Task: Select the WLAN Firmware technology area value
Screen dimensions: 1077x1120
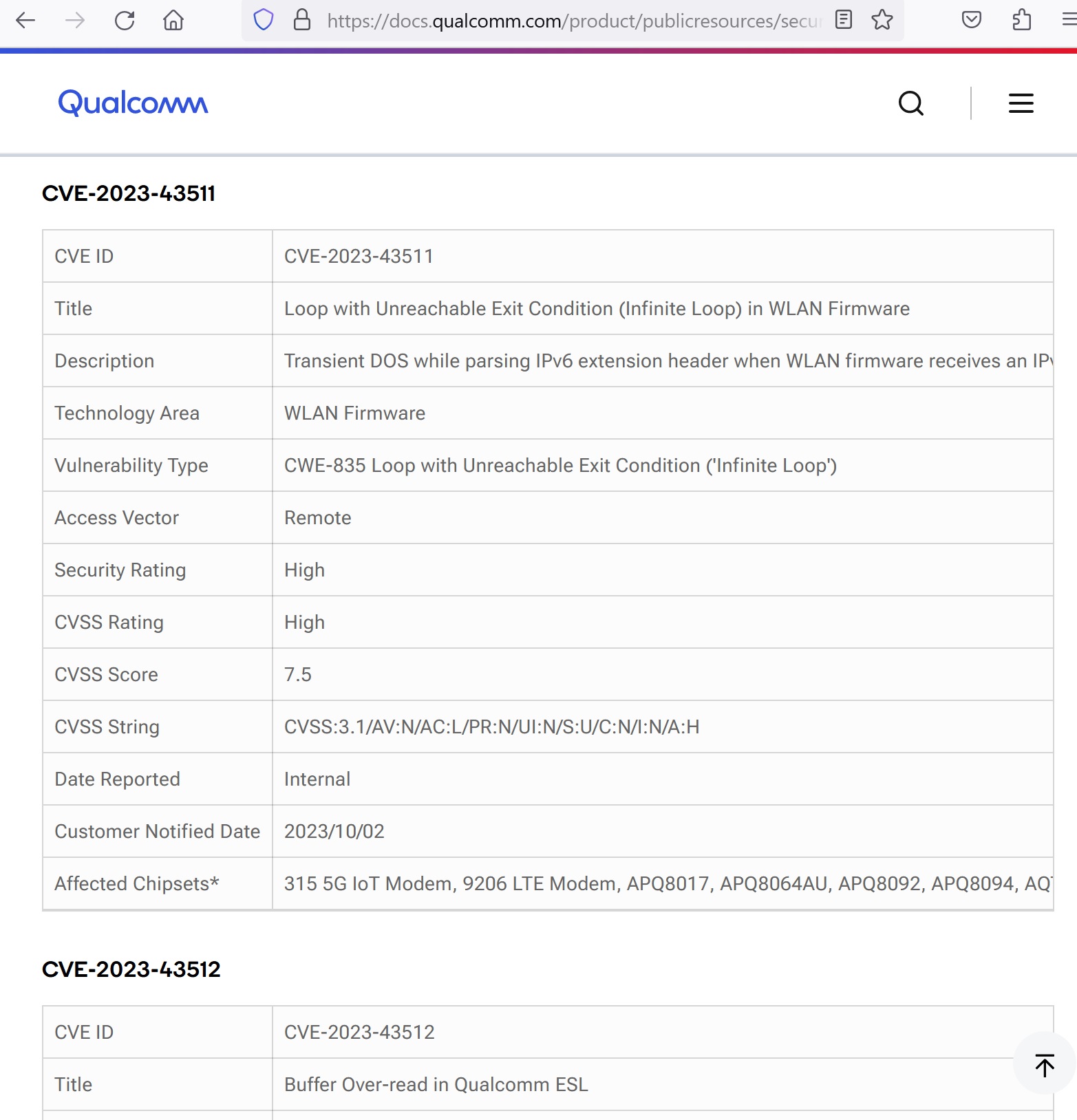Action: point(354,413)
